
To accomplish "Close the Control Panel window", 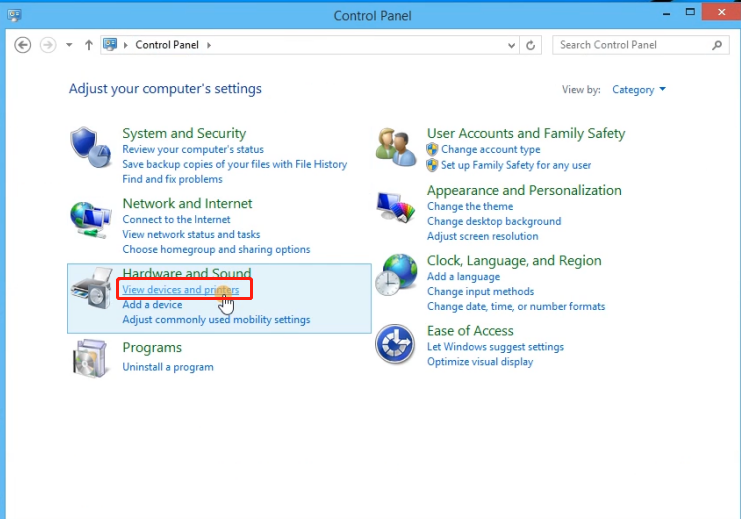I will point(721,12).
